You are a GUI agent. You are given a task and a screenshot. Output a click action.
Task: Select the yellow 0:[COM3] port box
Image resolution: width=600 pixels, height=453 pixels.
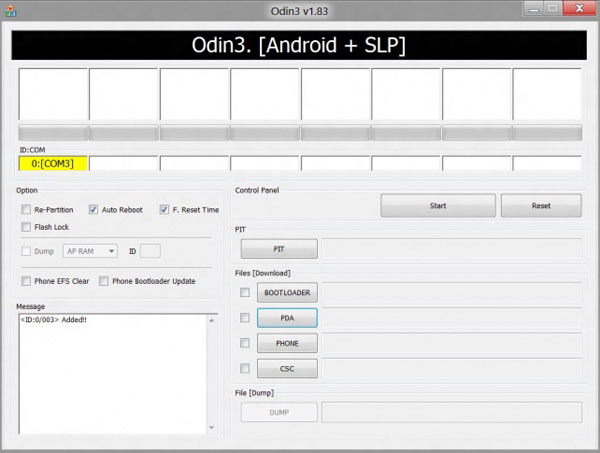pyautogui.click(x=53, y=163)
